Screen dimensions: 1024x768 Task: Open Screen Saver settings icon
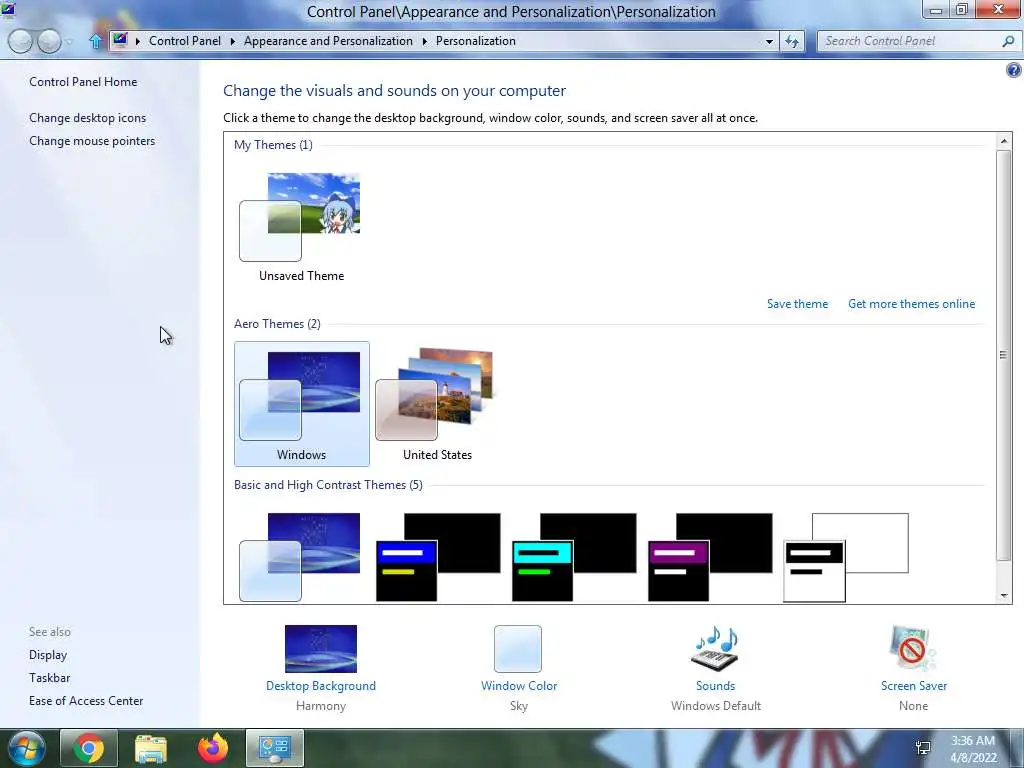coord(913,648)
